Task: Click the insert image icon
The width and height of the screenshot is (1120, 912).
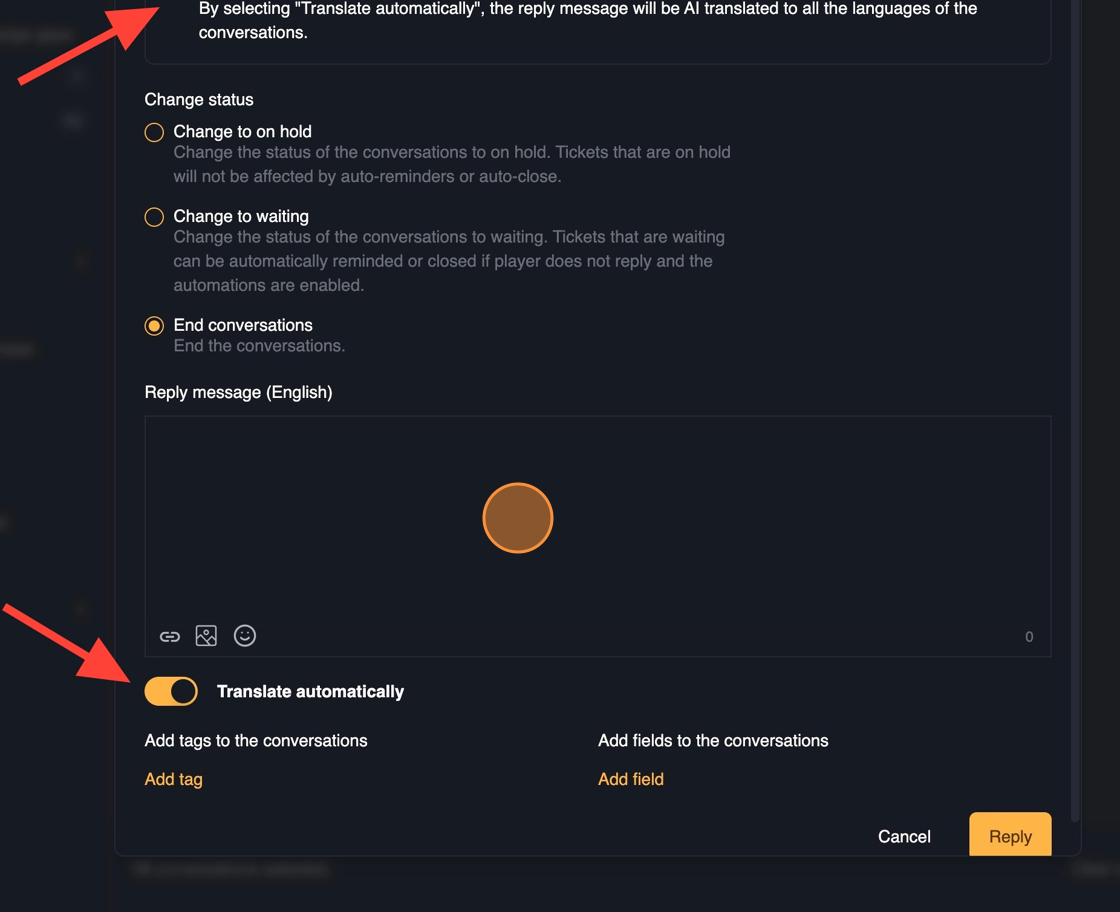Action: (x=206, y=636)
